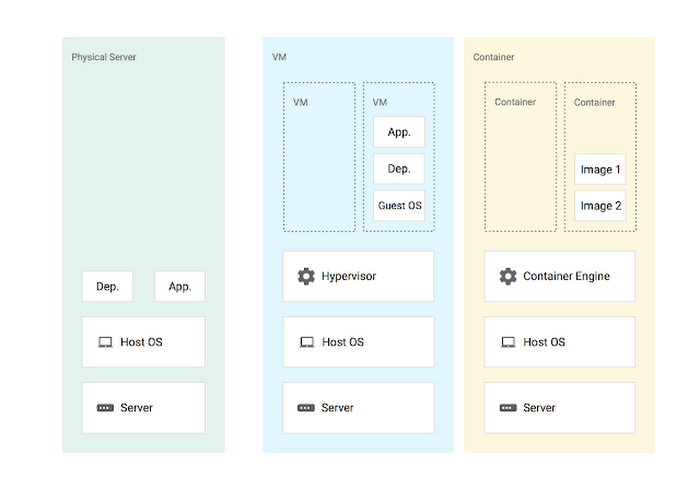Click 'VM' label above the App. box

click(380, 102)
